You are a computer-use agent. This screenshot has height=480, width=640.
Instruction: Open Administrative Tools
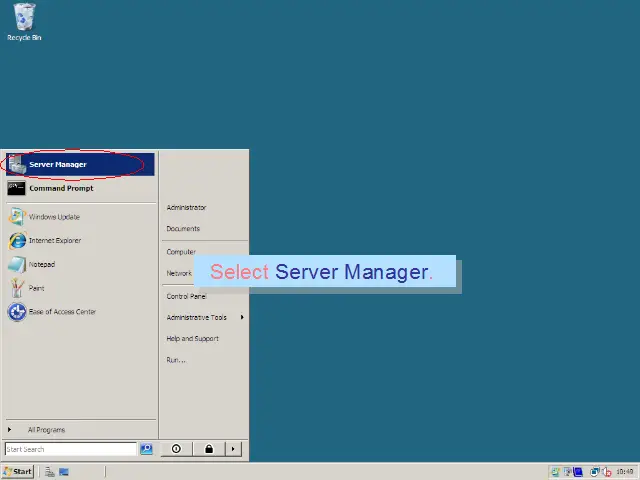(x=196, y=317)
